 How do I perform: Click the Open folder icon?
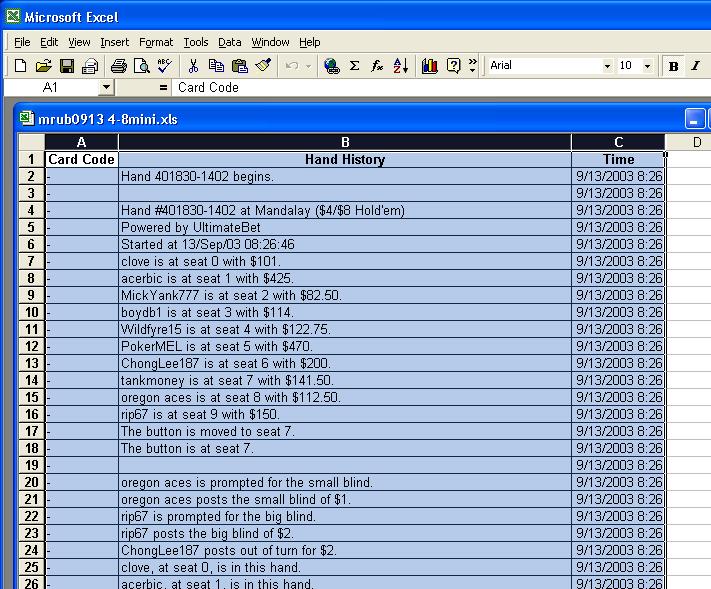click(x=43, y=66)
